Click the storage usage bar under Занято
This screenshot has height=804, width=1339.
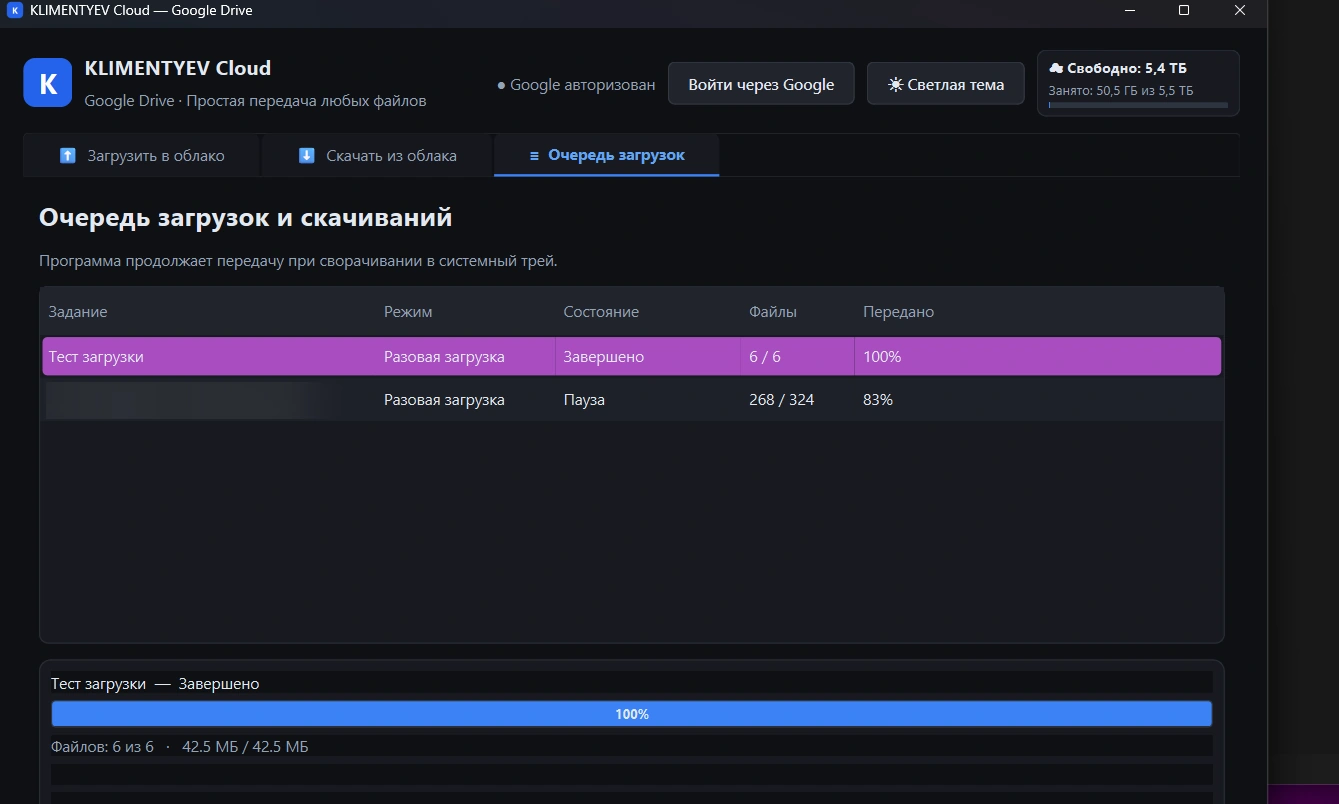1138,105
